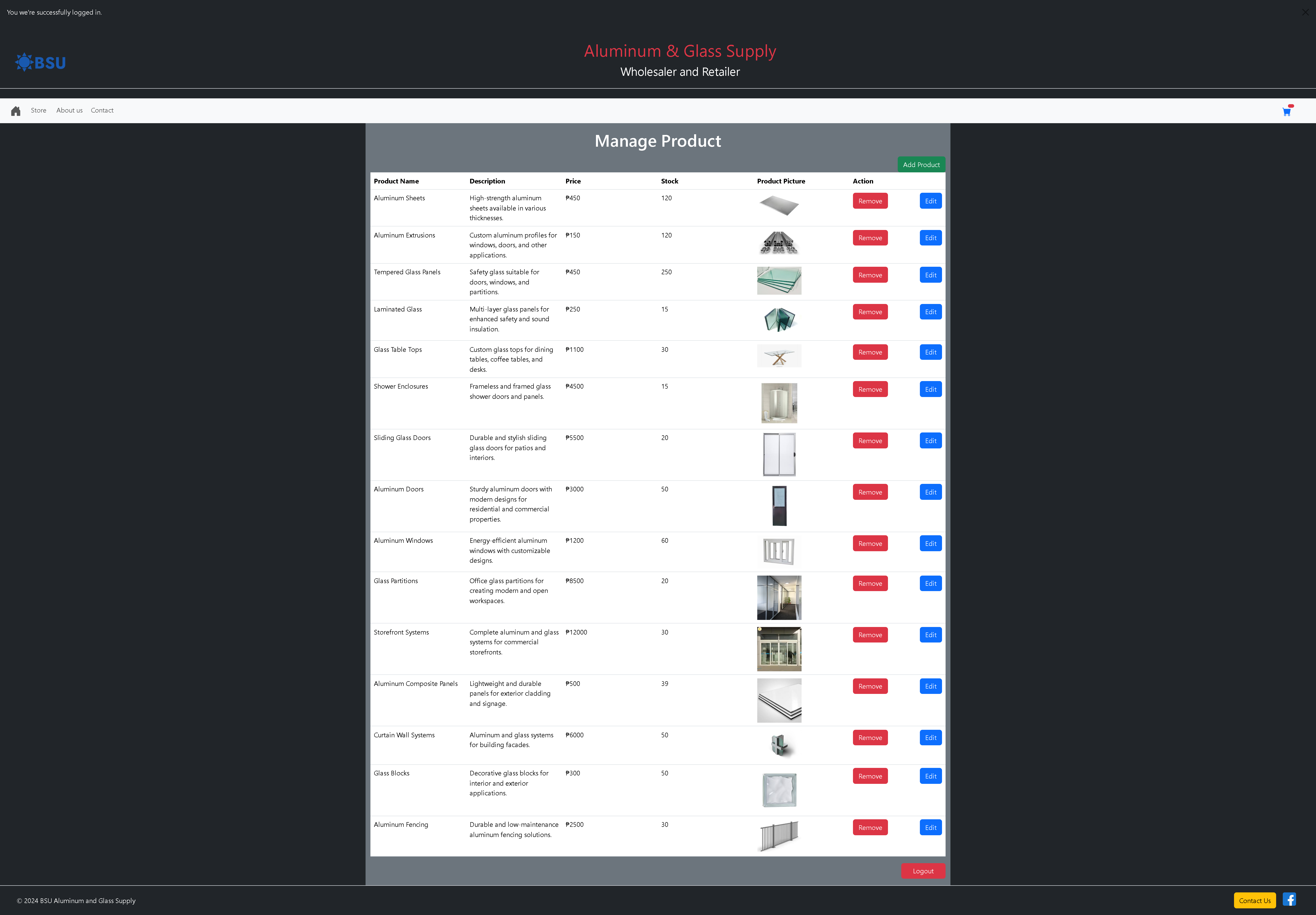1316x915 pixels.
Task: Remove the Curtain Wall Systems product
Action: (870, 737)
